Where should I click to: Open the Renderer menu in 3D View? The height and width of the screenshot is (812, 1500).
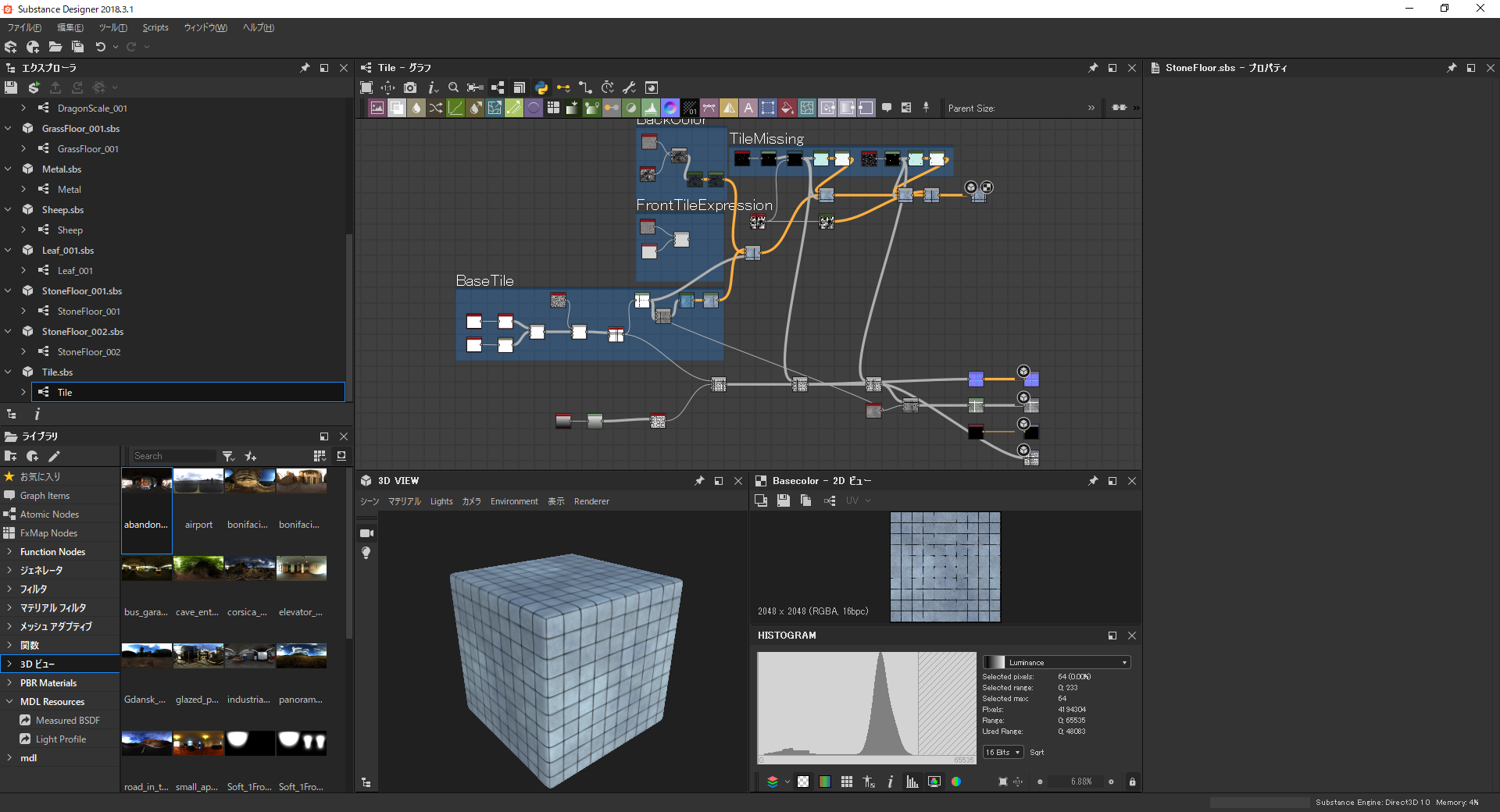coord(591,501)
